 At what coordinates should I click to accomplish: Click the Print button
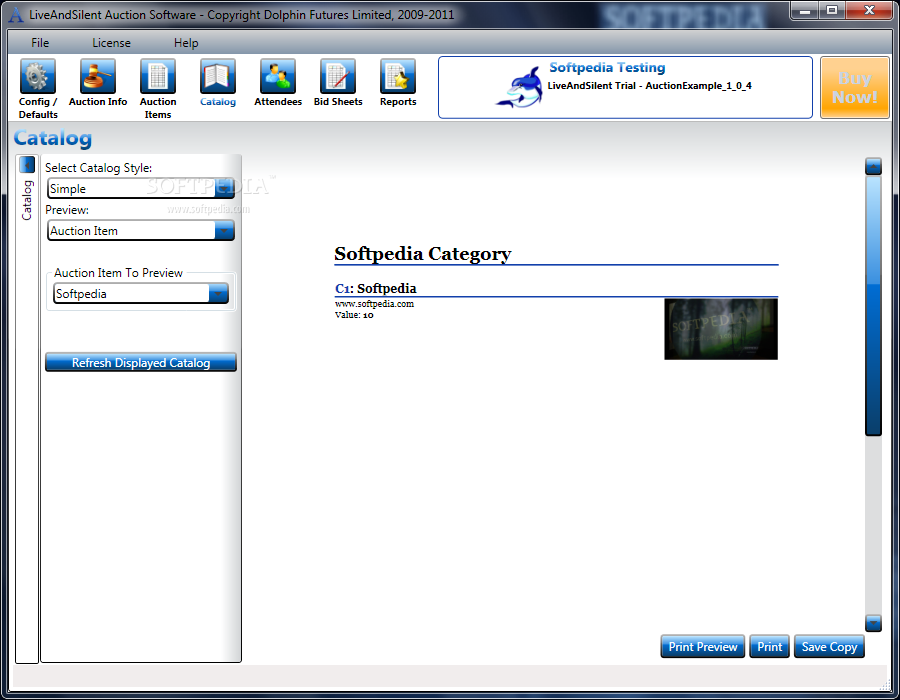[769, 647]
